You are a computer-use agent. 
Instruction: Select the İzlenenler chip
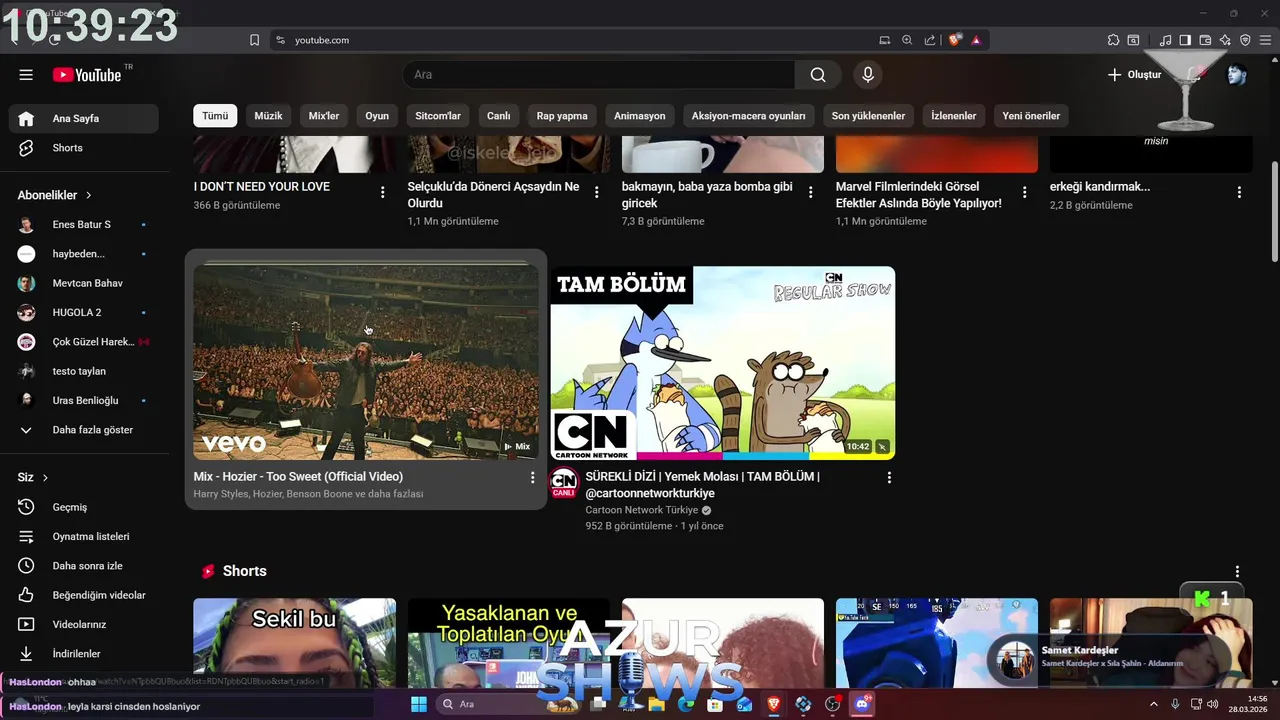coord(954,116)
